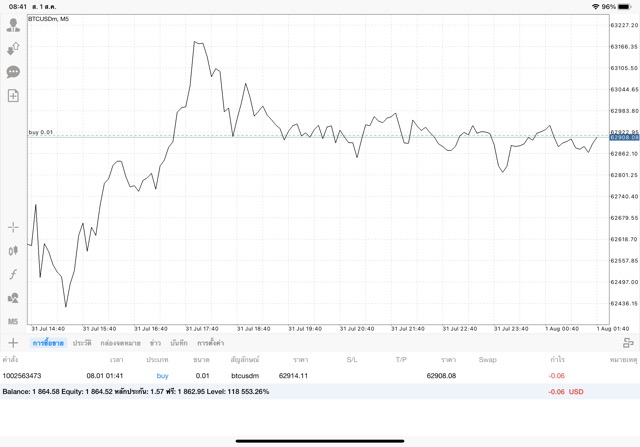Screen dimensions: 640x447
Task: Change the M5 timeframe selector
Action: click(13, 322)
